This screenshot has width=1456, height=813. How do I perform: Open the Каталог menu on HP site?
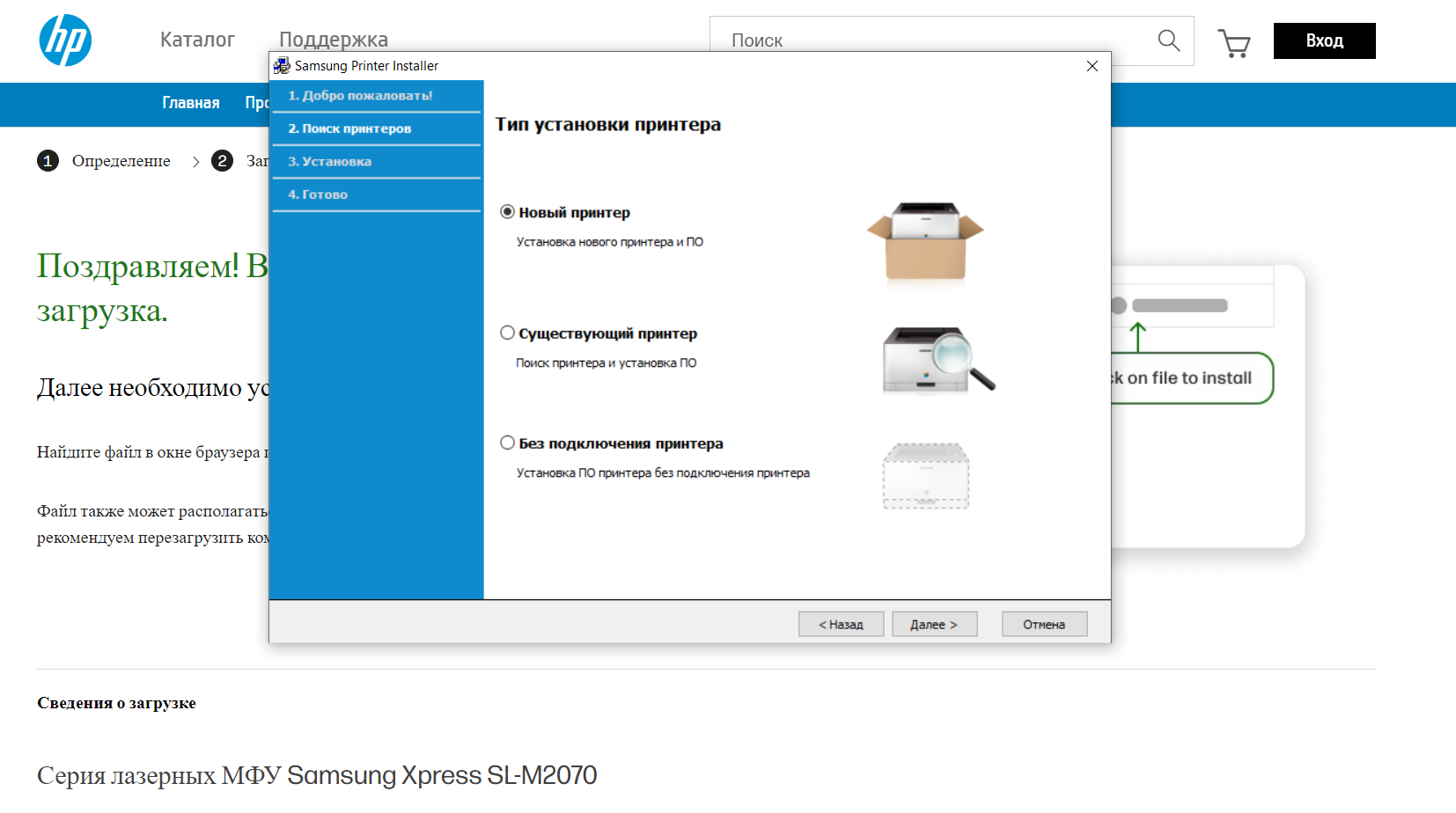197,40
